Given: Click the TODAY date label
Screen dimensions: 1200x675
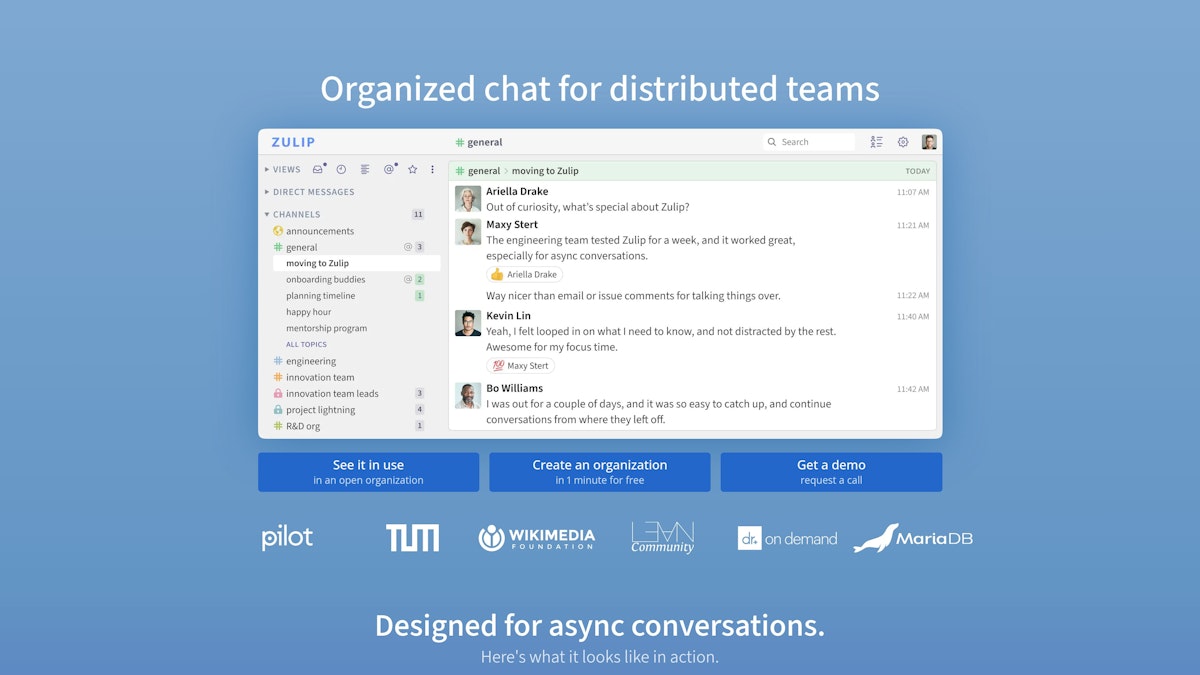Looking at the screenshot, I should click(x=918, y=171).
